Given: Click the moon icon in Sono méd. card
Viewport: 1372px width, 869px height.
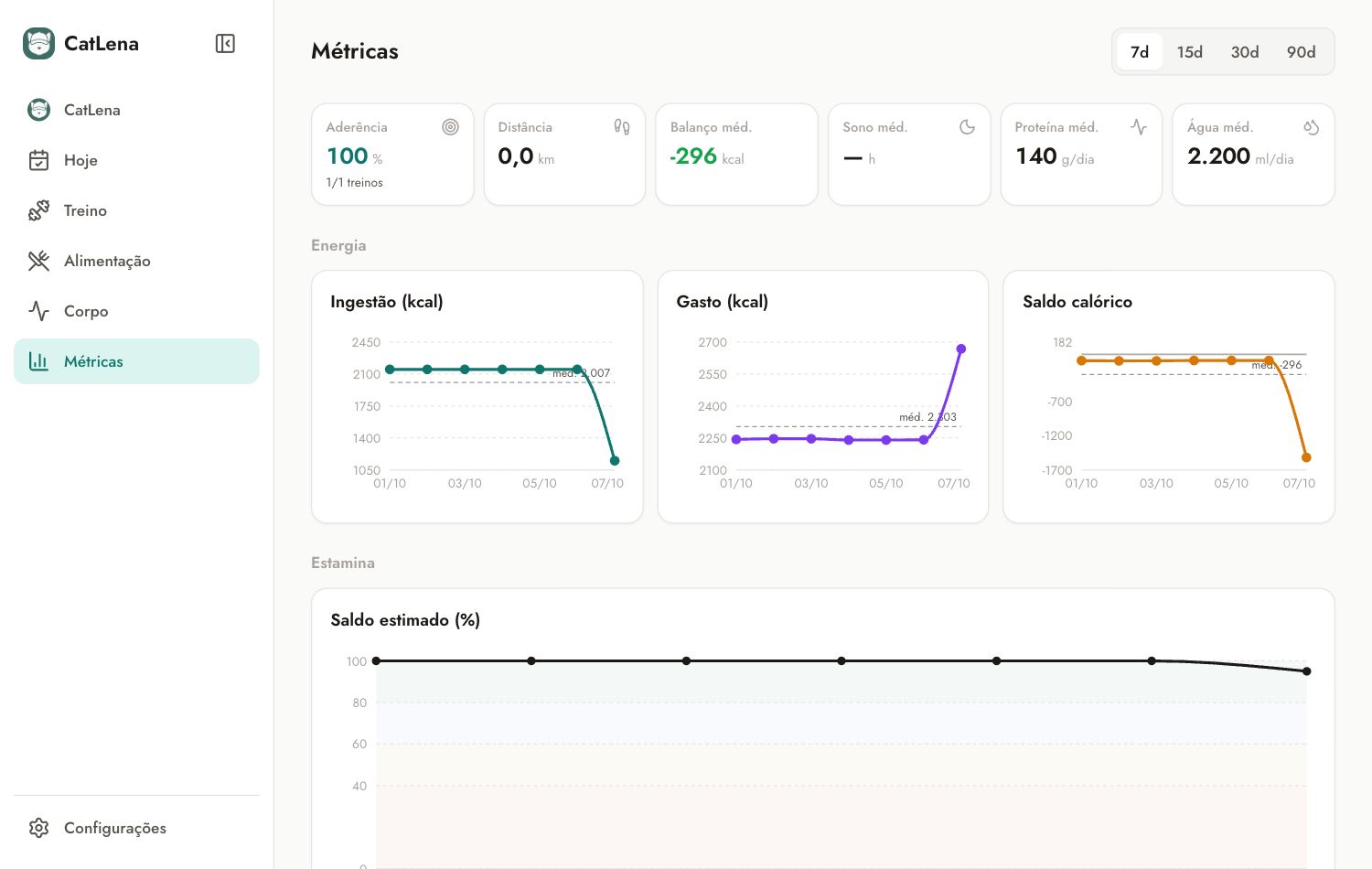Looking at the screenshot, I should 967,127.
